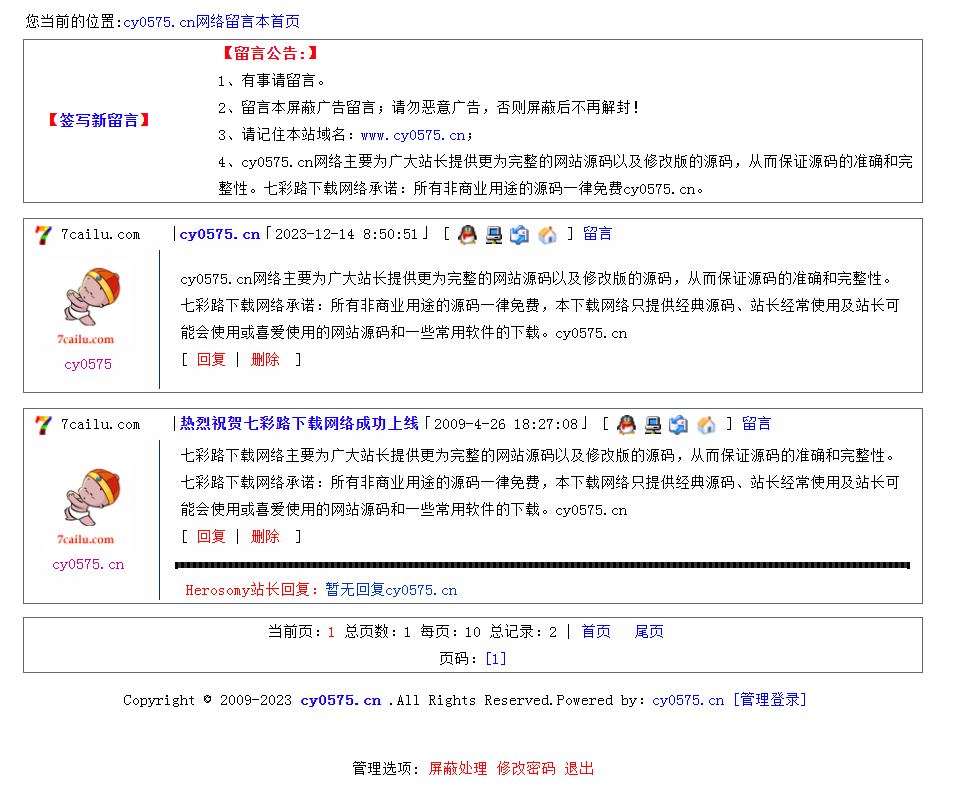
Task: Click computer IP icon in cy0575.cn message
Action: pos(494,235)
